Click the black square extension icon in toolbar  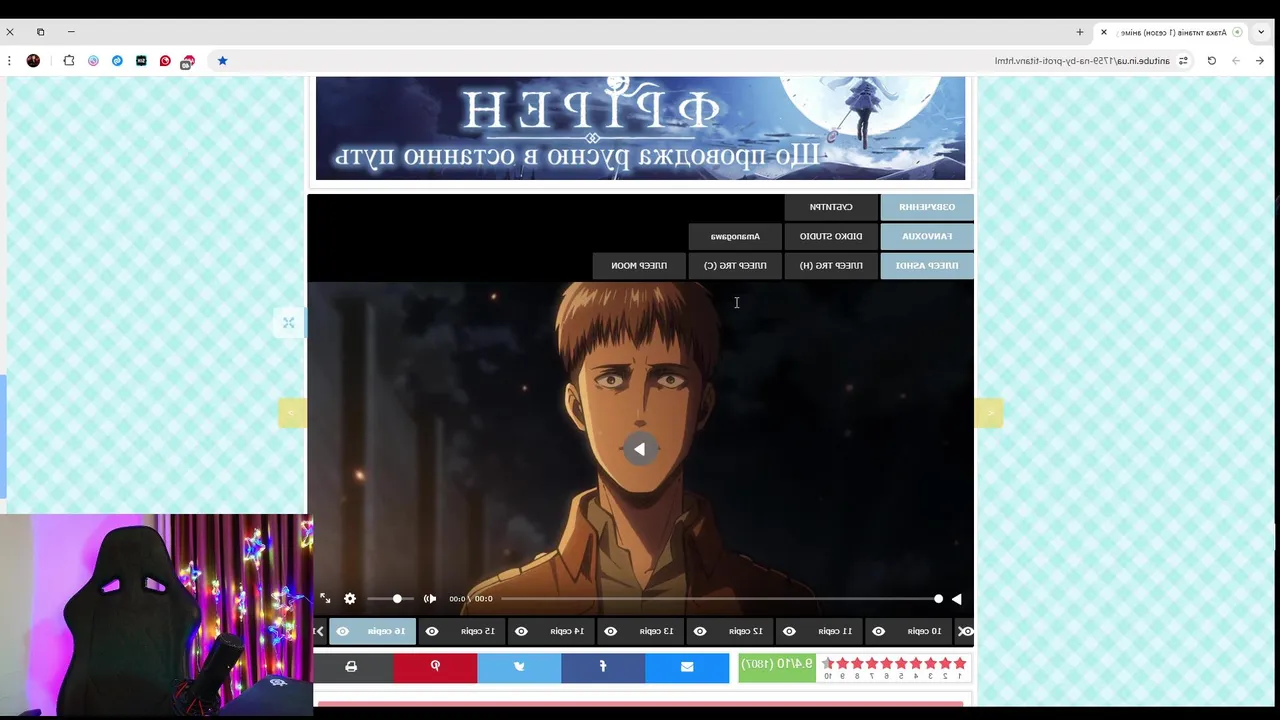pyautogui.click(x=141, y=61)
